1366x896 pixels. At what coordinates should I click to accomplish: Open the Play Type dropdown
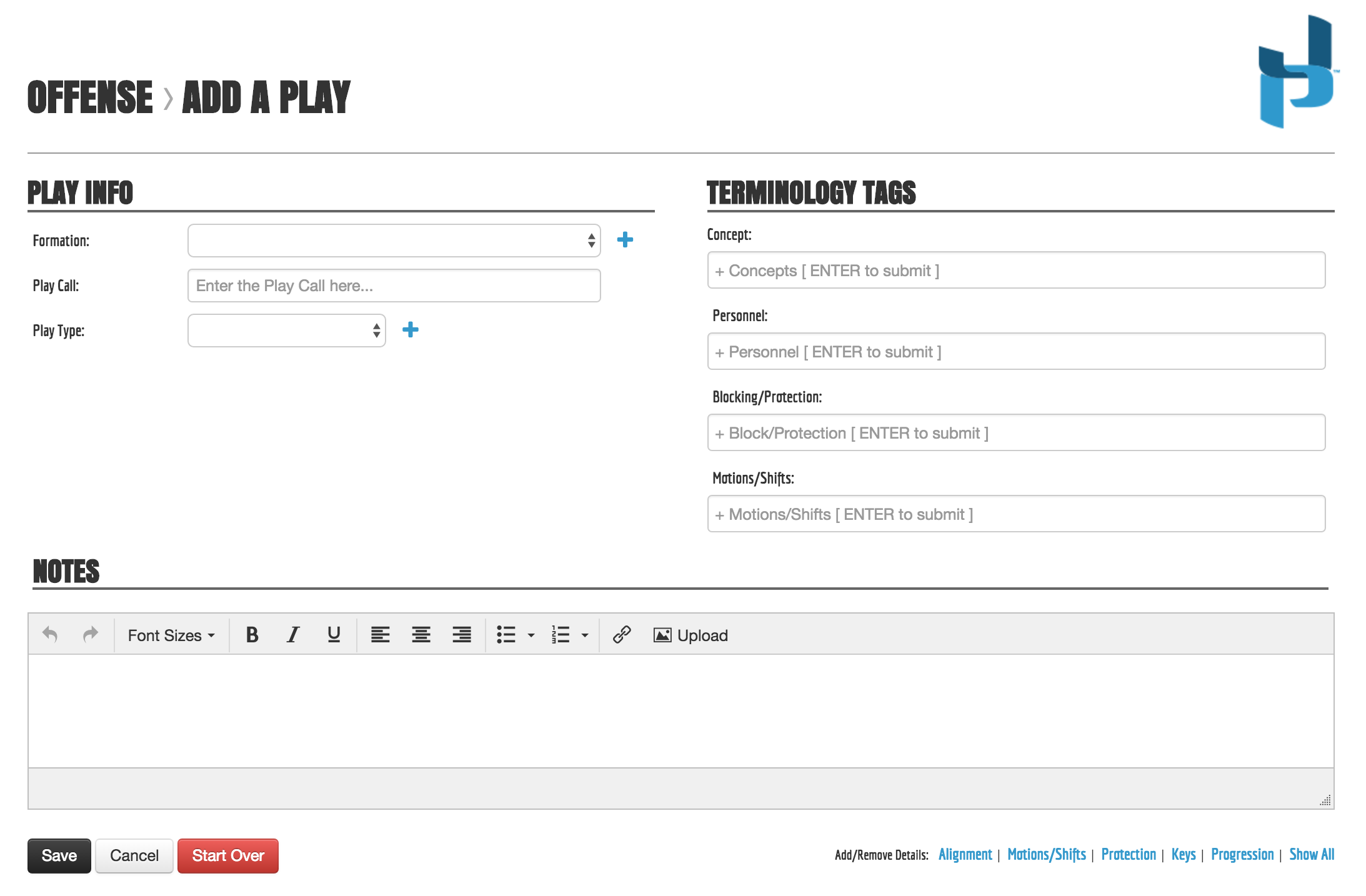pyautogui.click(x=286, y=331)
